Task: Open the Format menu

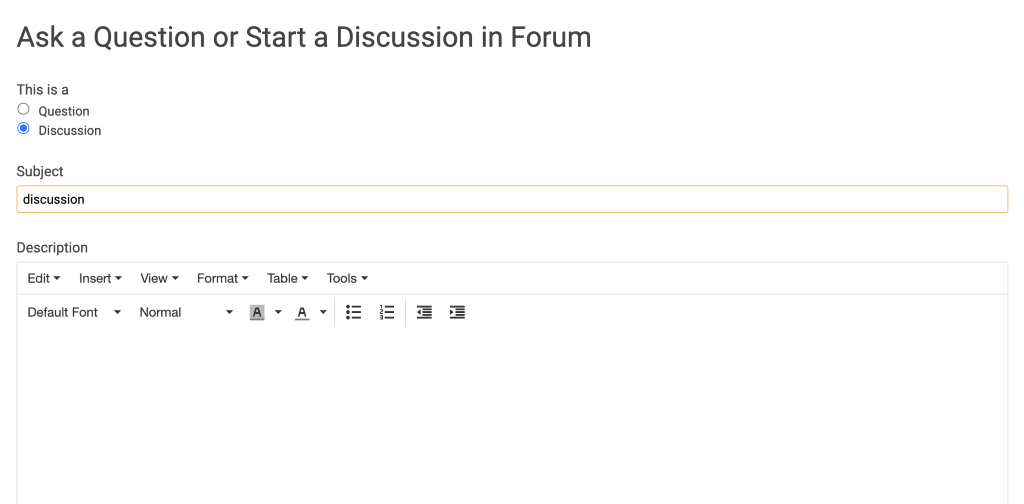Action: pyautogui.click(x=222, y=278)
